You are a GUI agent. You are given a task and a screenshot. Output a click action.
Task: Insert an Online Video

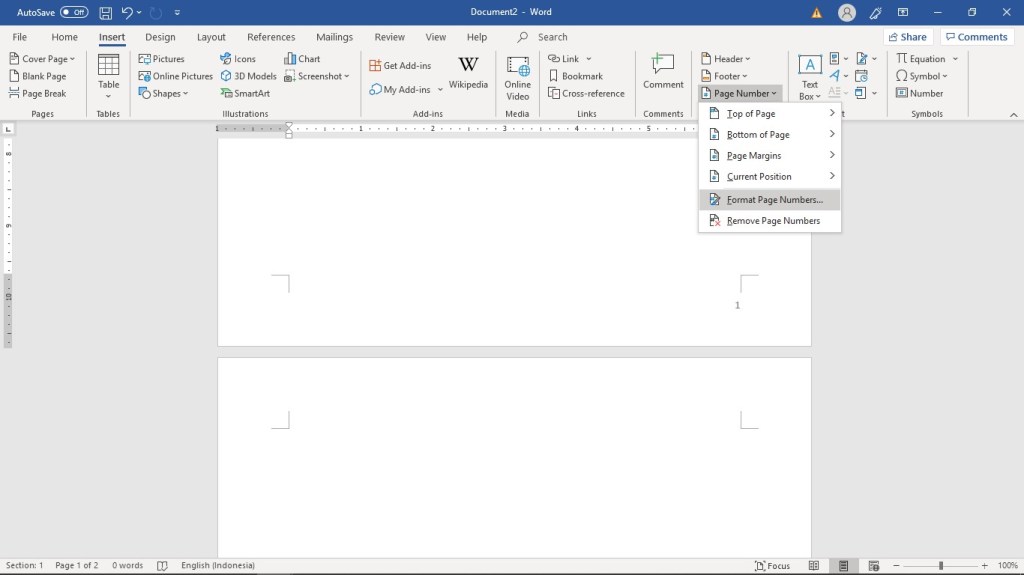pos(517,76)
